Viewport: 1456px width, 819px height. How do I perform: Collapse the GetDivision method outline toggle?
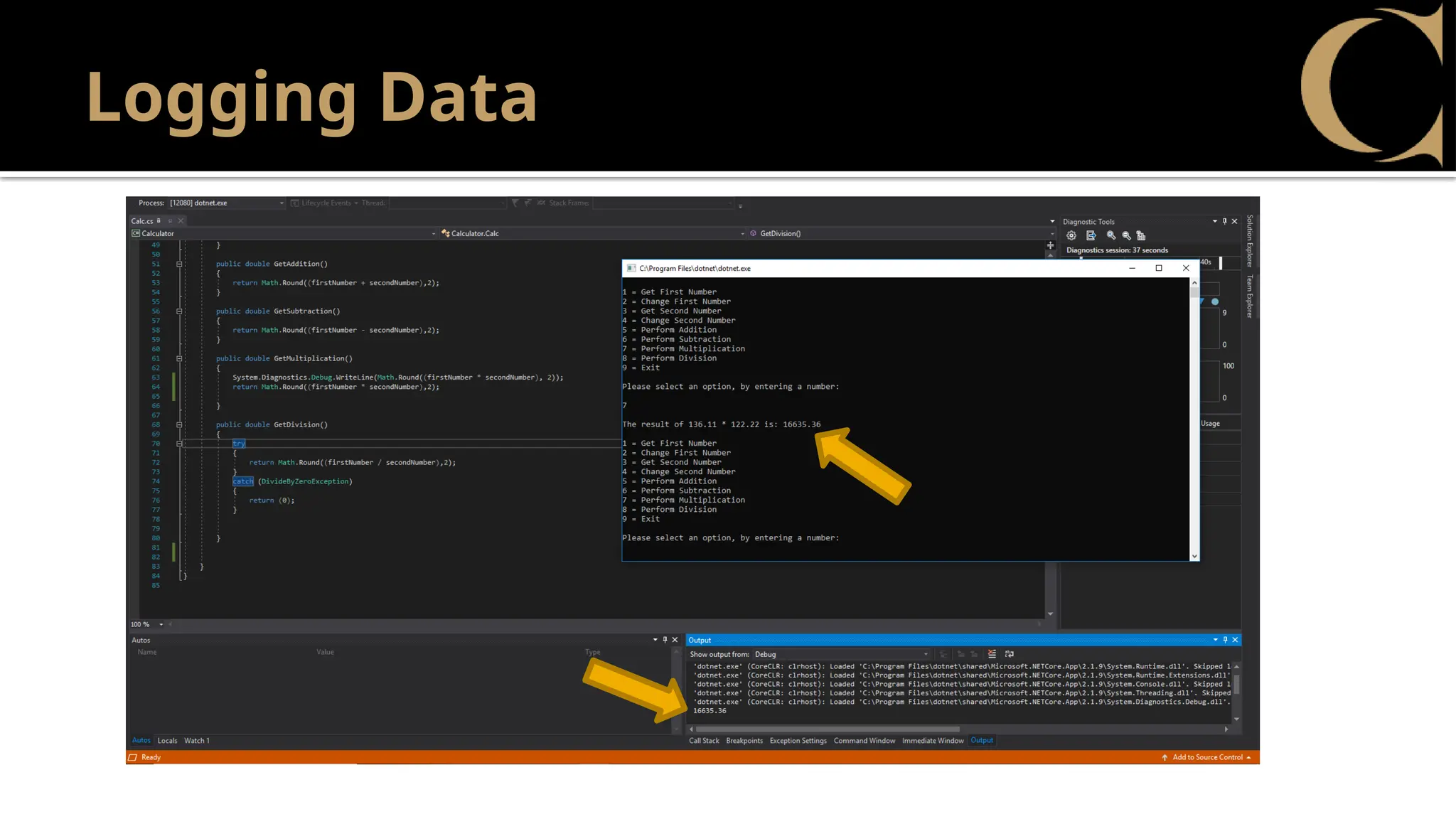tap(179, 424)
